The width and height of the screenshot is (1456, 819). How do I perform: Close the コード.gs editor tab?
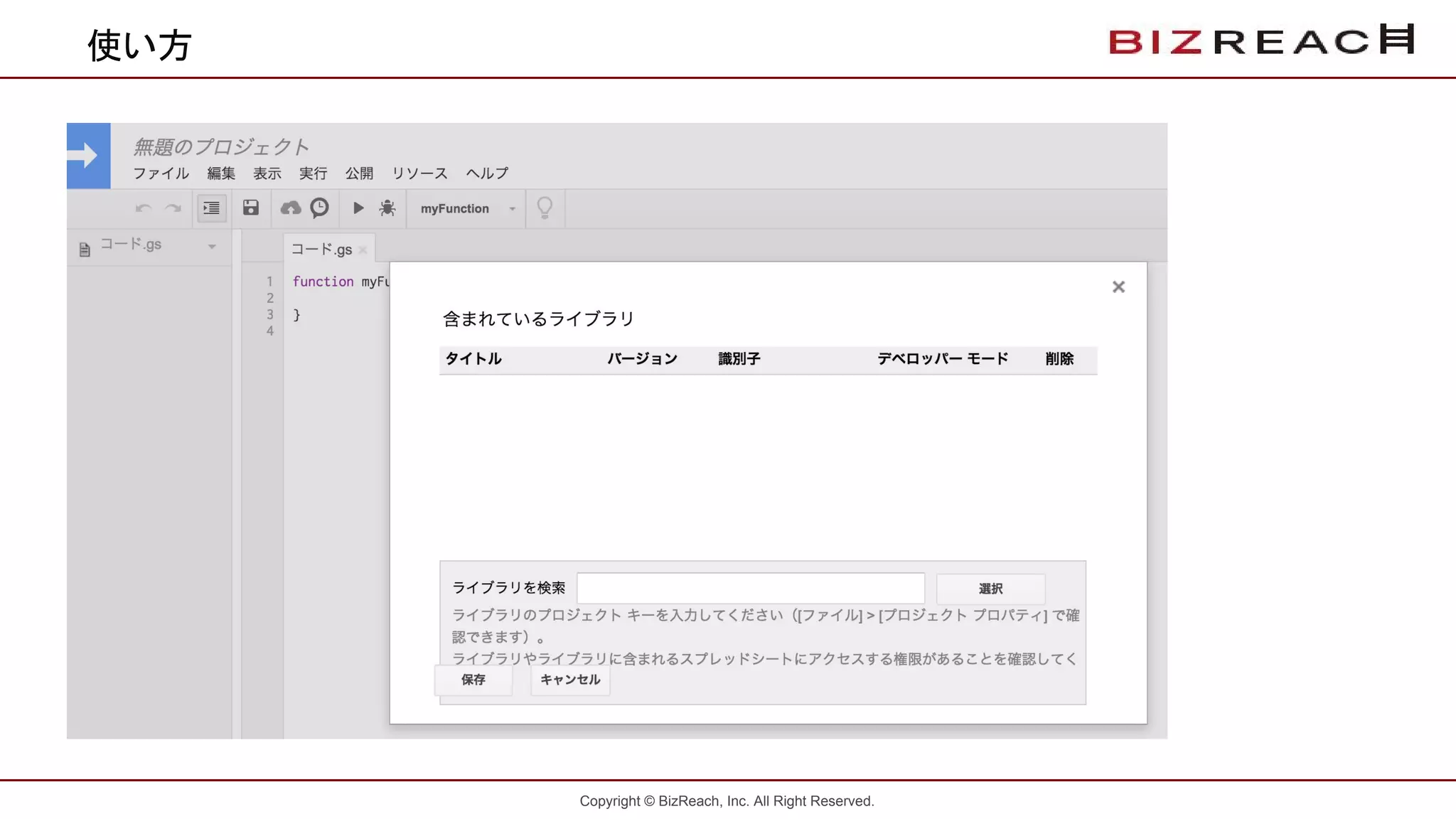(363, 250)
